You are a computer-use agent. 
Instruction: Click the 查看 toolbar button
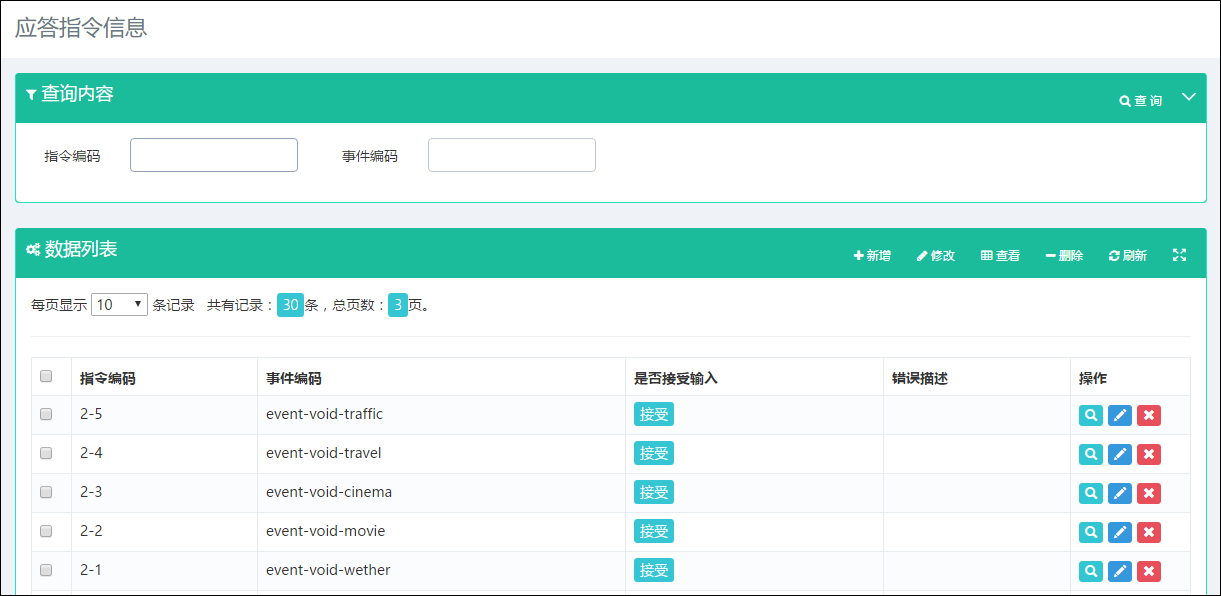tap(1000, 256)
